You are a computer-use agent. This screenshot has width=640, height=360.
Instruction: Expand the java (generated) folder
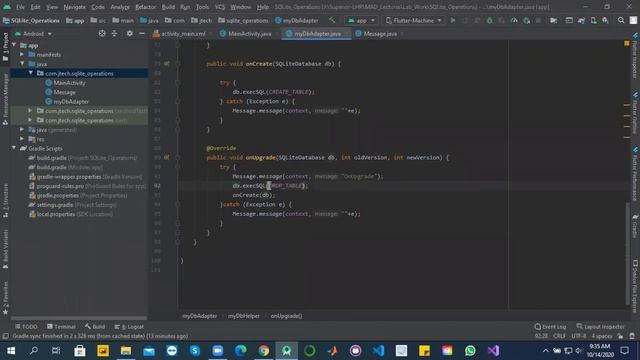[22, 129]
